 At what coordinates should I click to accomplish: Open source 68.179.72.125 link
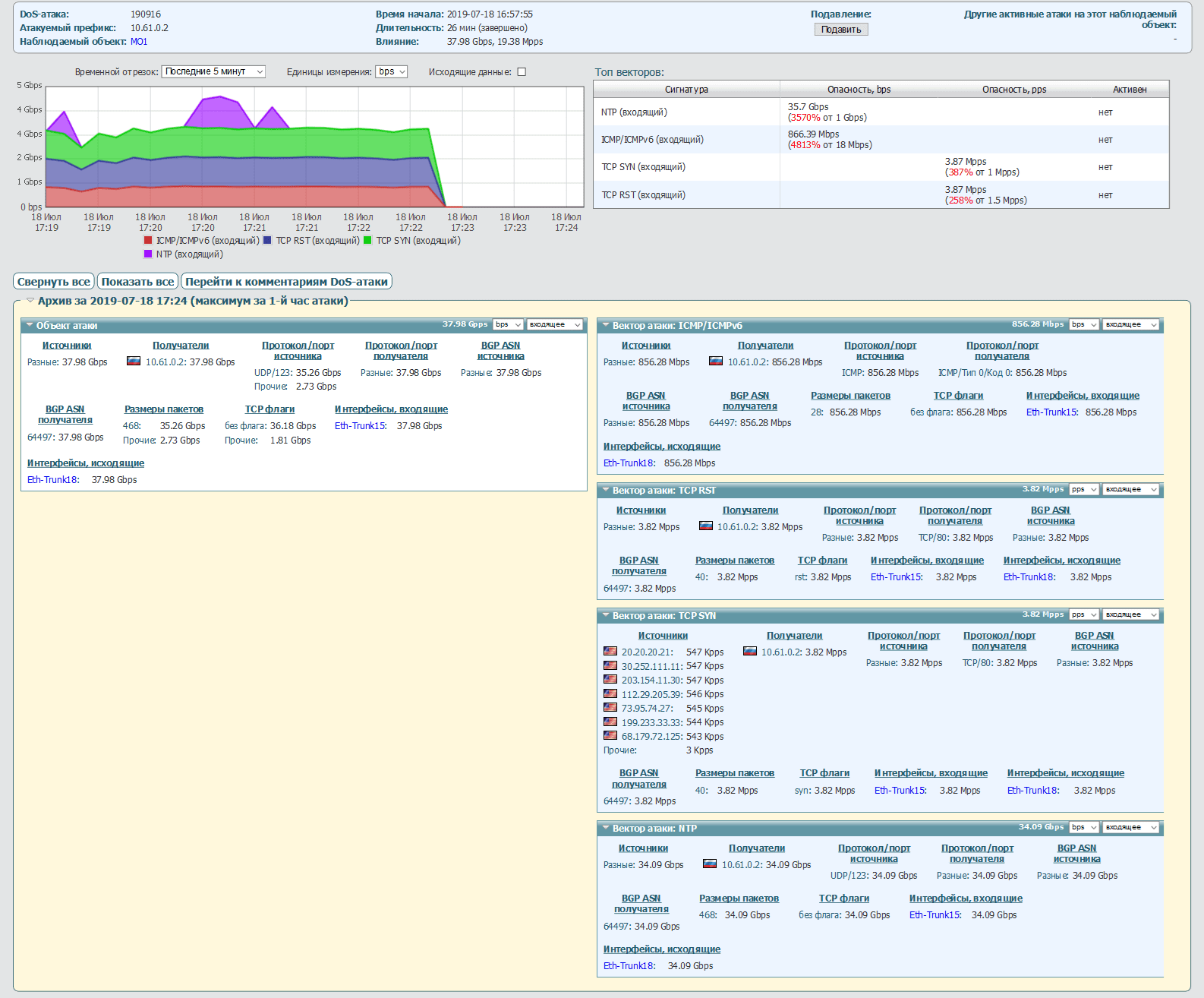[x=651, y=737]
